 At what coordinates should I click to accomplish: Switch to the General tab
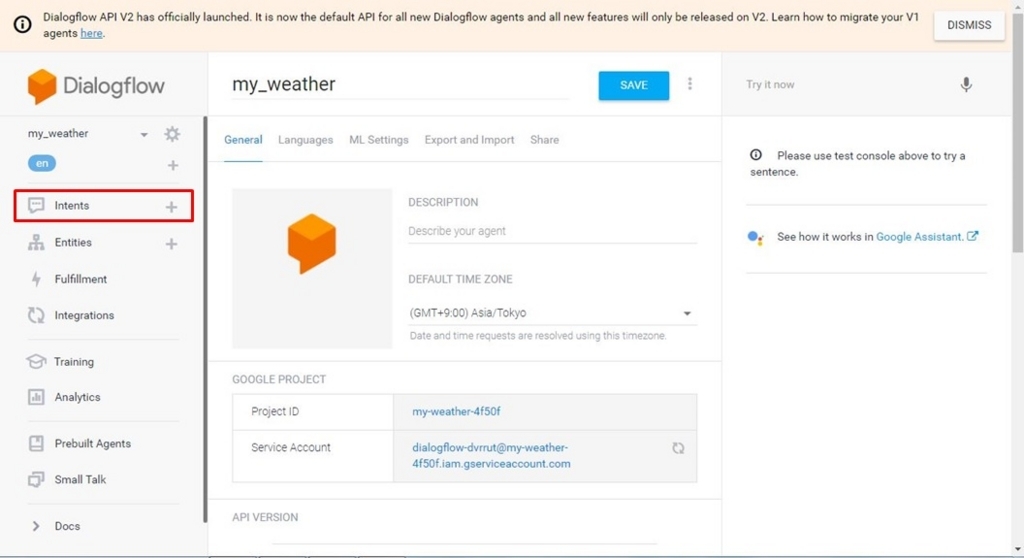click(x=243, y=140)
